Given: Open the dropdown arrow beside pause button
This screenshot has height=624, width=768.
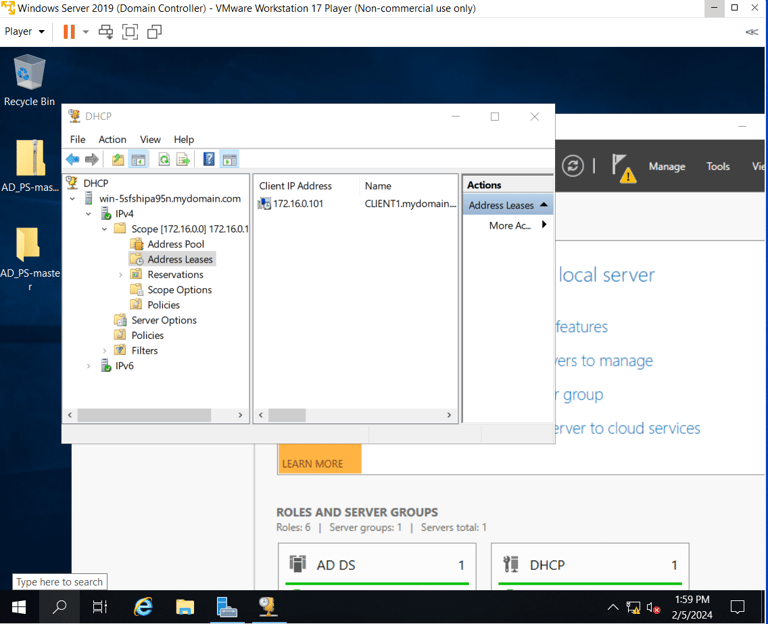Looking at the screenshot, I should pos(86,32).
